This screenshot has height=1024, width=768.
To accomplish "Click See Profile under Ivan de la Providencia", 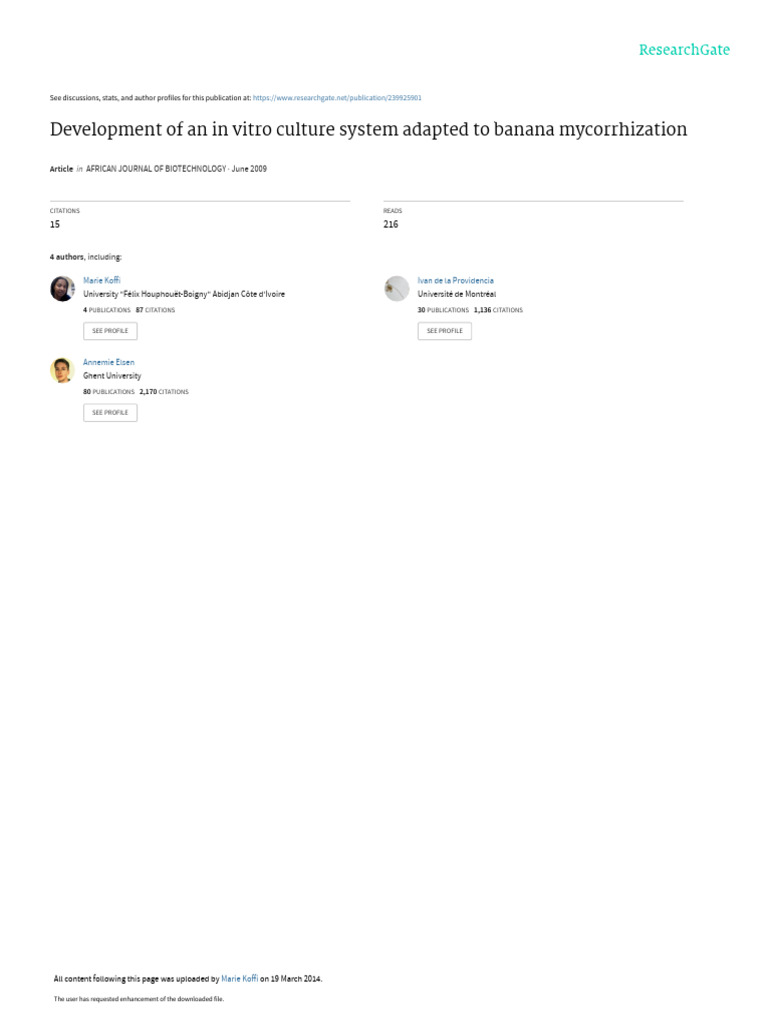I will (x=445, y=331).
